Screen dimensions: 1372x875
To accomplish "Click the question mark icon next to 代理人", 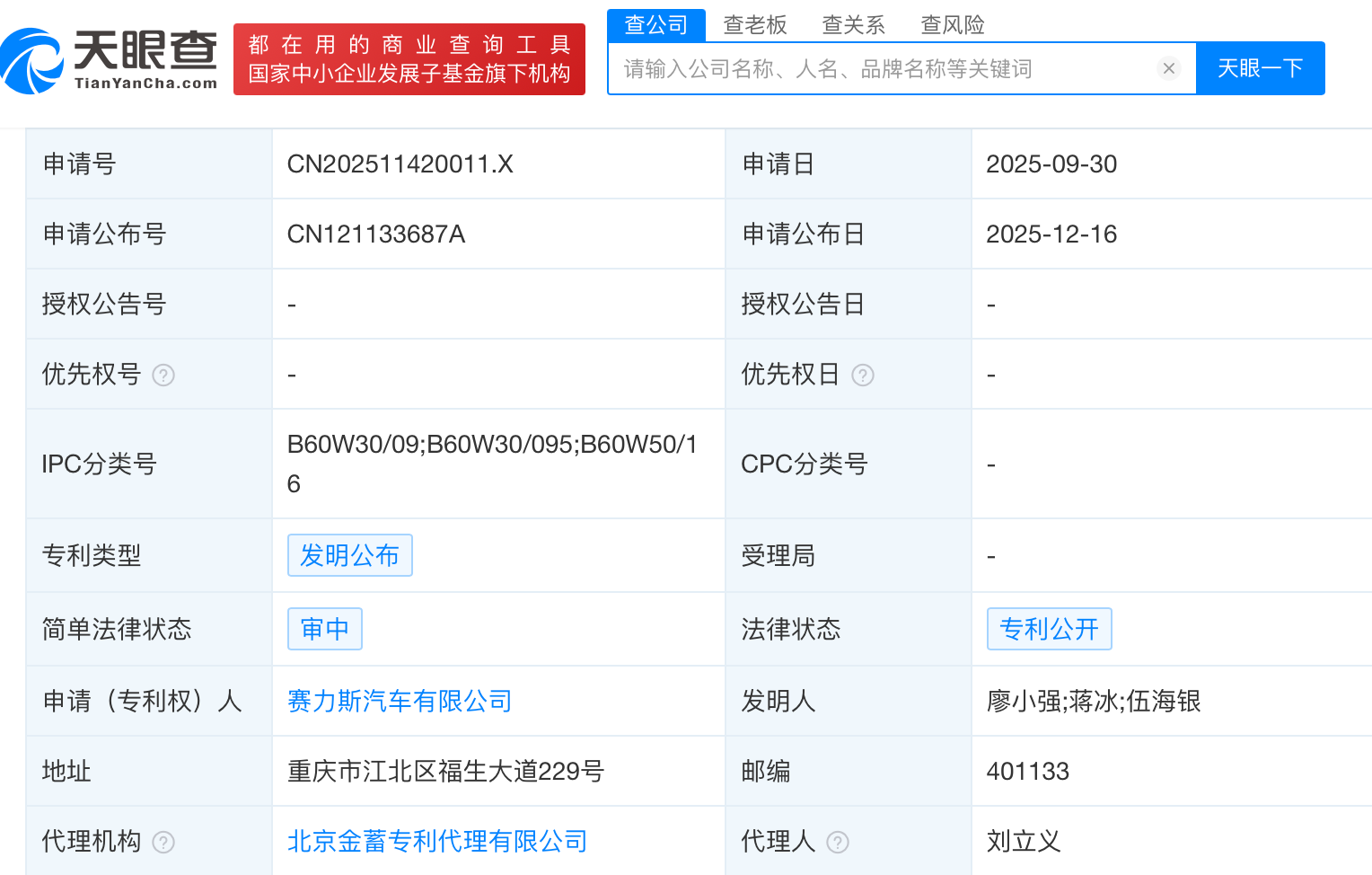I will (x=839, y=843).
